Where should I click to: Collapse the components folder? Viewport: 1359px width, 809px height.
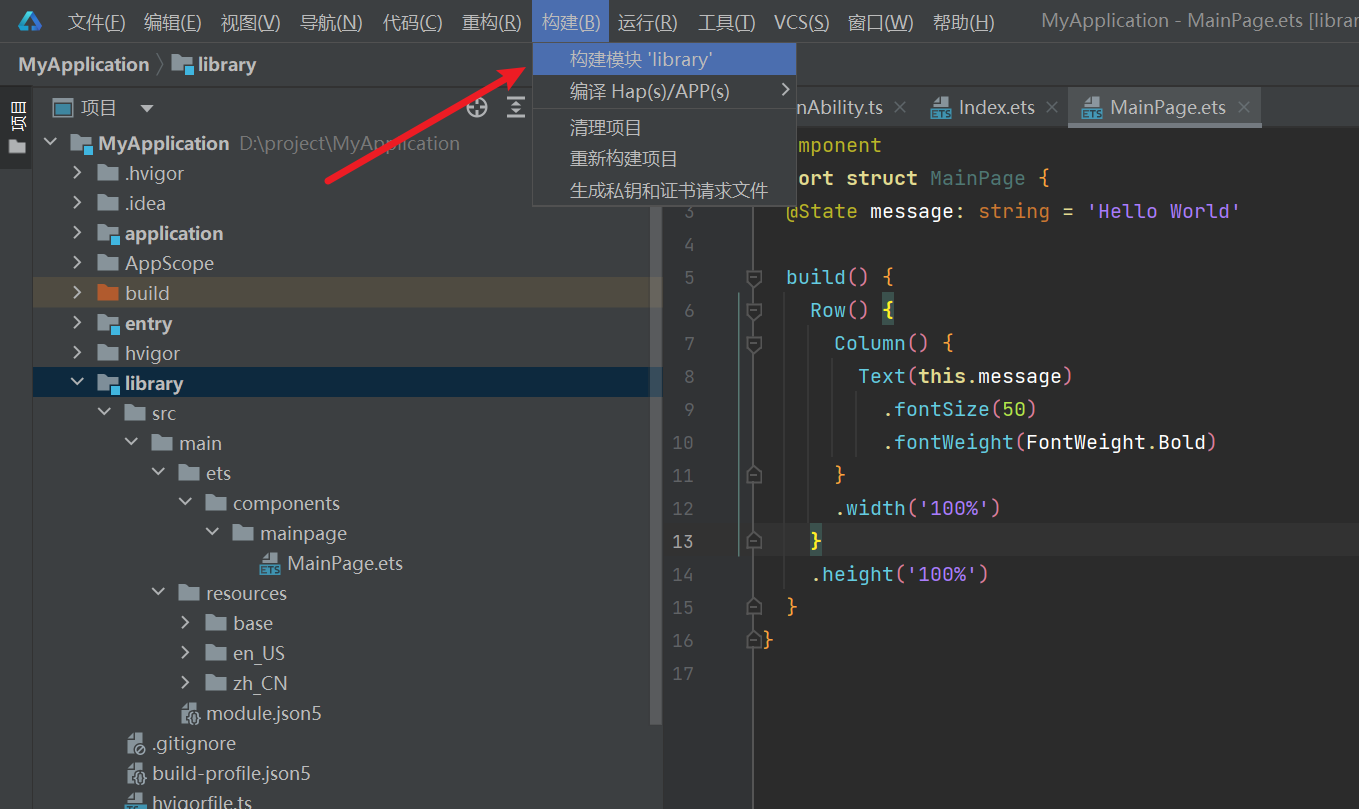[x=186, y=503]
